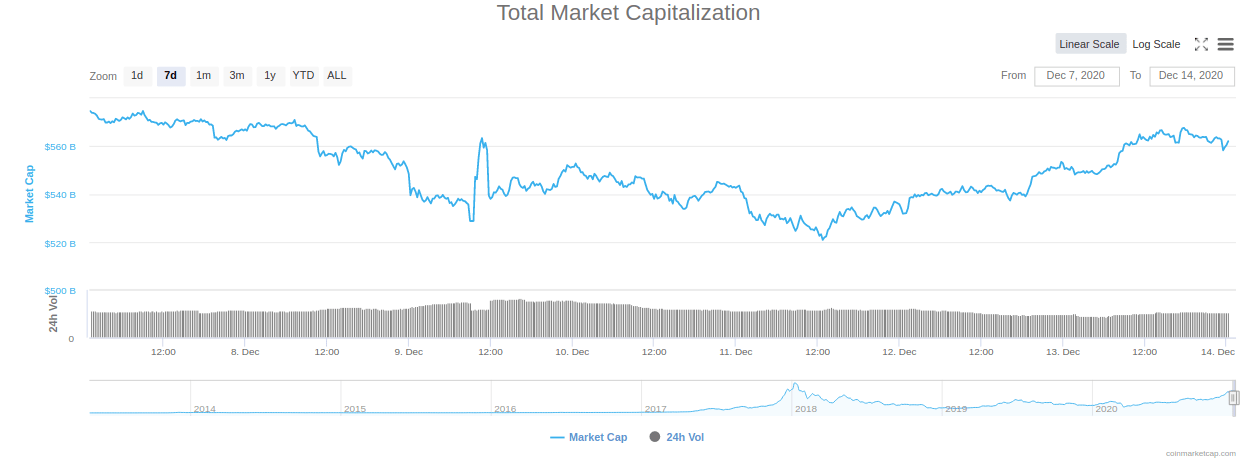1250x476 pixels.
Task: Set zoom range to 3m
Action: (237, 76)
